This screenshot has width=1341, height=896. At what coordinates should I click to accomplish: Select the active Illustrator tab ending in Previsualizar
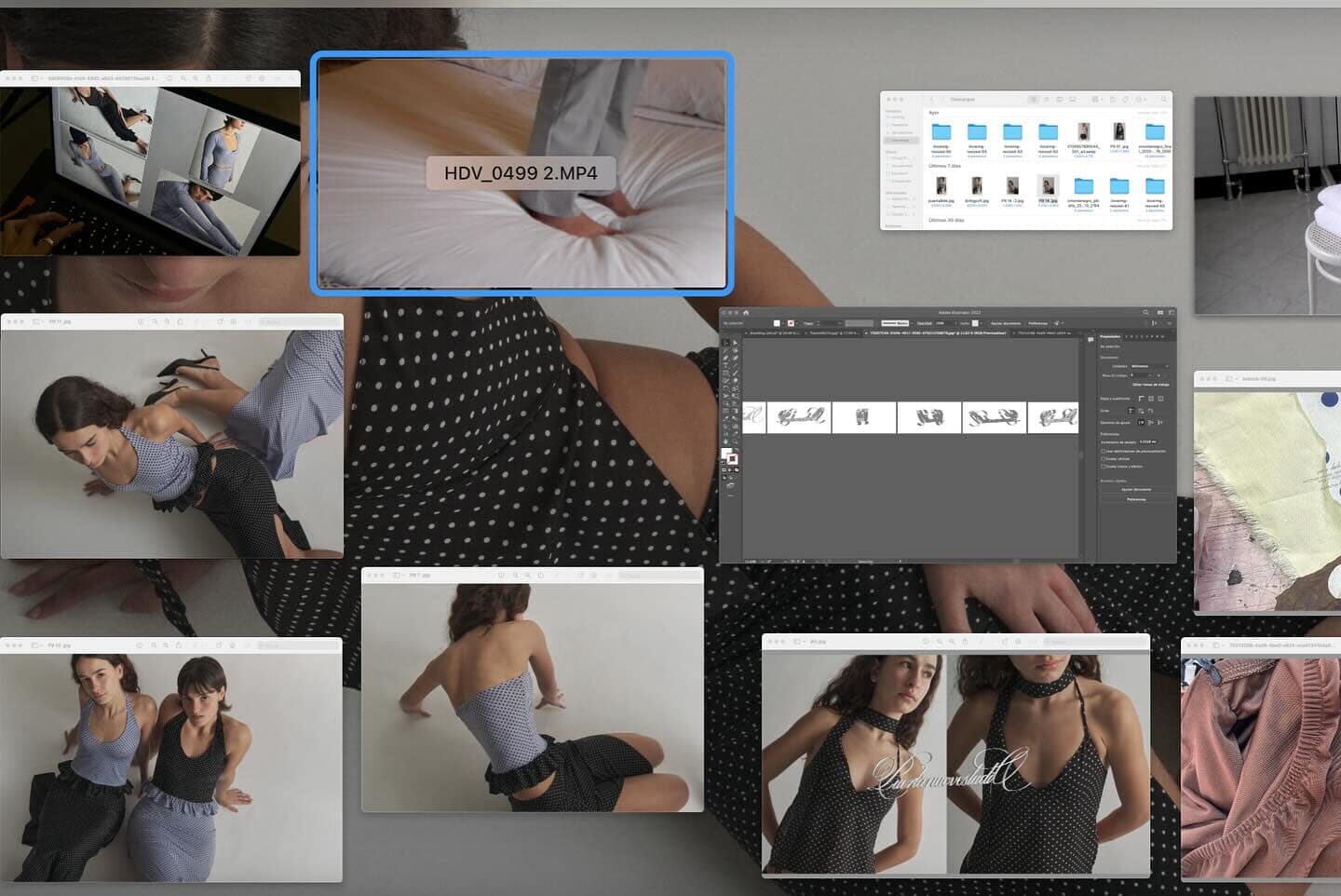(935, 333)
